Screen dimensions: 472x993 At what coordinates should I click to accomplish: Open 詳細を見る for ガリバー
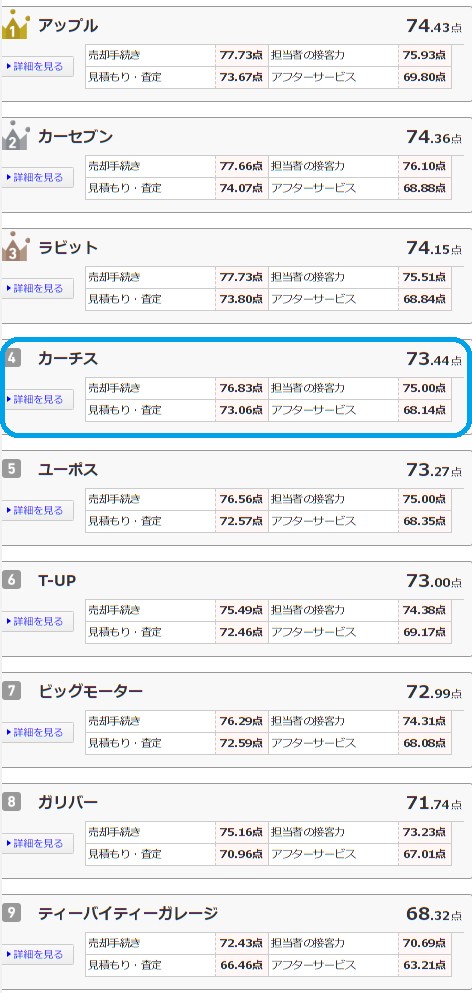[x=37, y=844]
